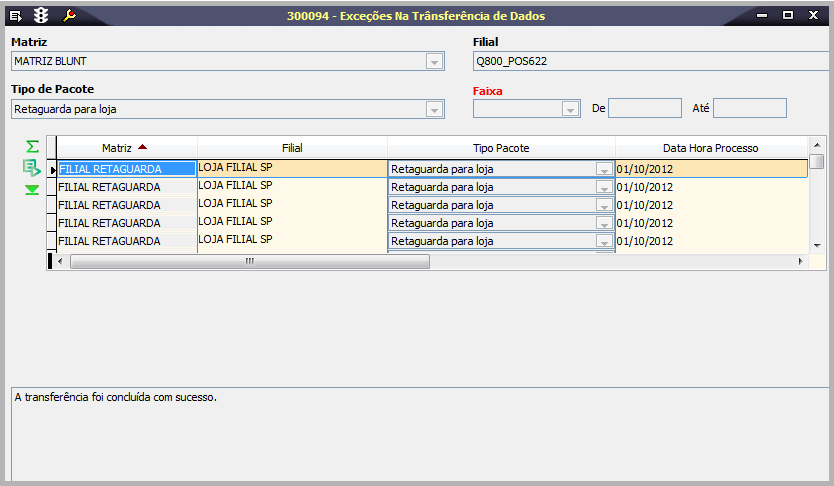Image resolution: width=834 pixels, height=486 pixels.
Task: Click the grid's vertical scroll down arrow
Action: [817, 244]
